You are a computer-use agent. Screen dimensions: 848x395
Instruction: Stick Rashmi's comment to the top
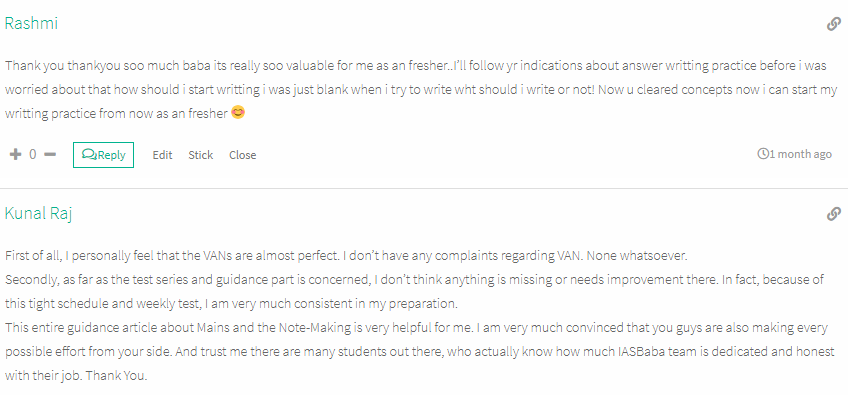[201, 155]
